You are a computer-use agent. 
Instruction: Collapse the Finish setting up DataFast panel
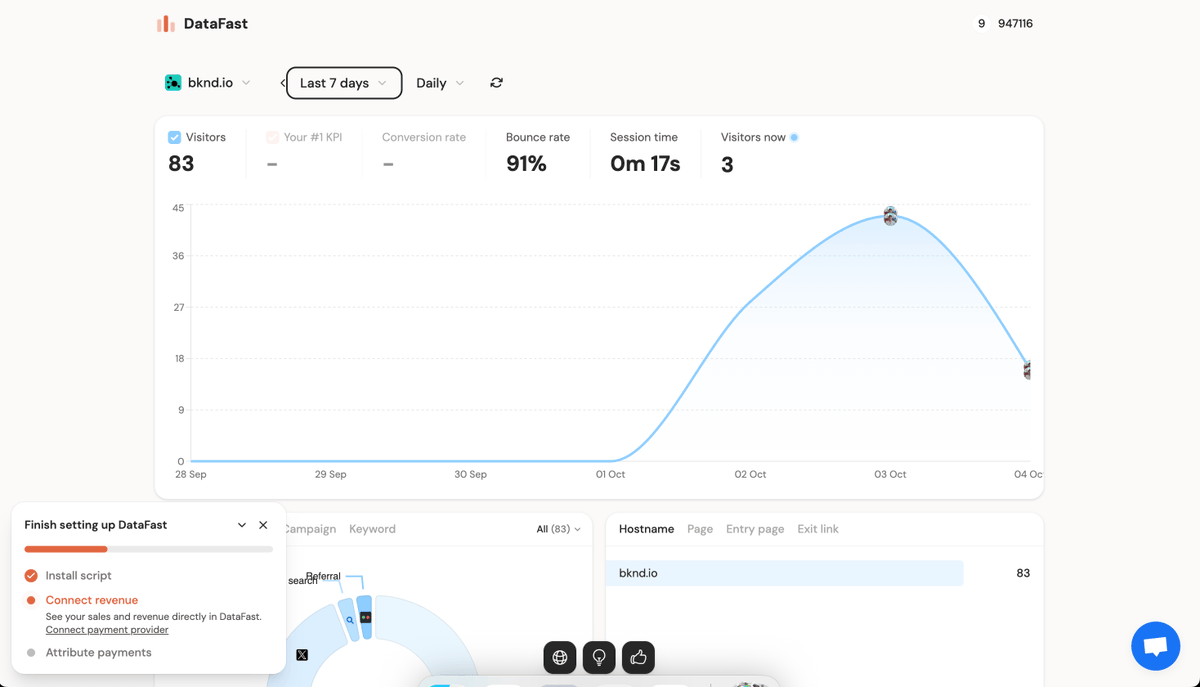(242, 525)
